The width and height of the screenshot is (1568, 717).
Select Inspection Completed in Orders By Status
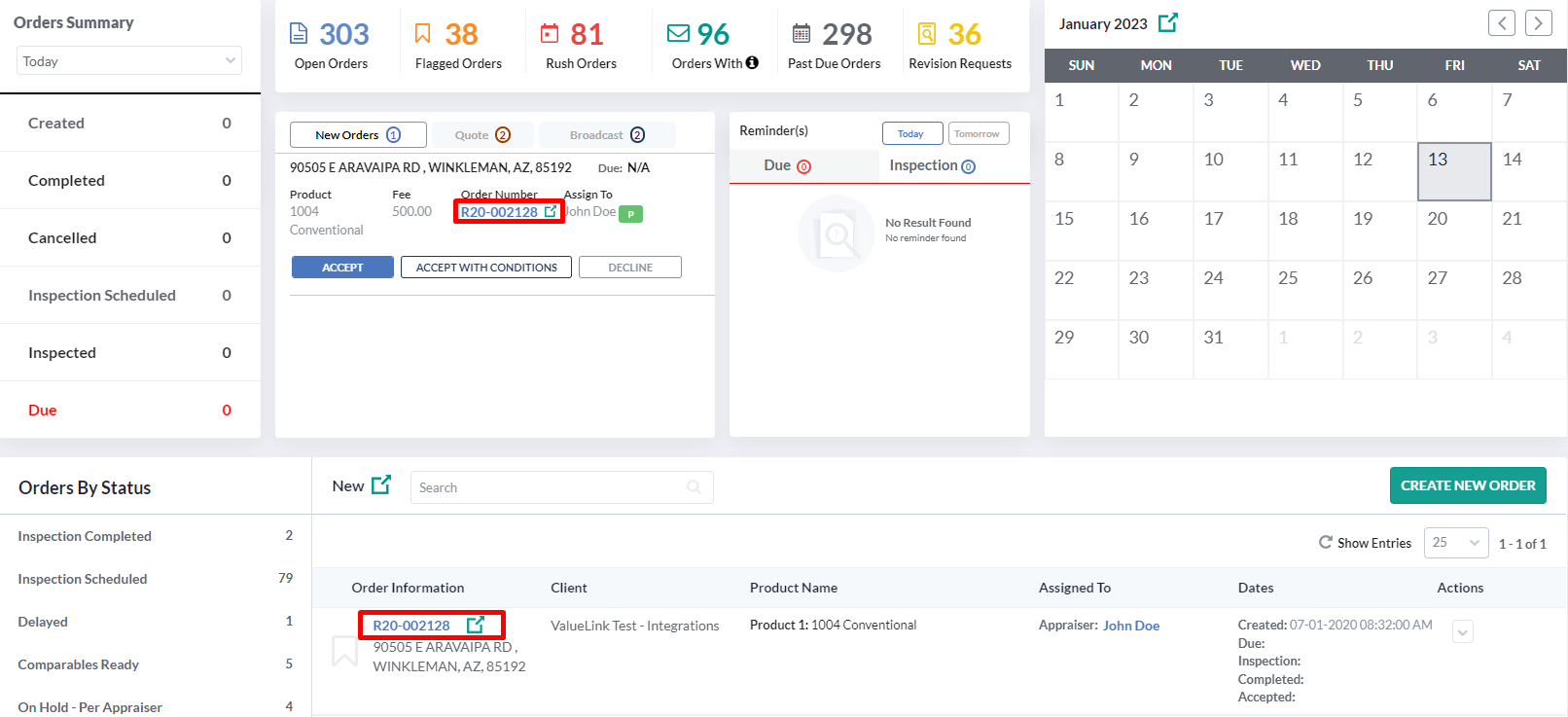[156, 536]
